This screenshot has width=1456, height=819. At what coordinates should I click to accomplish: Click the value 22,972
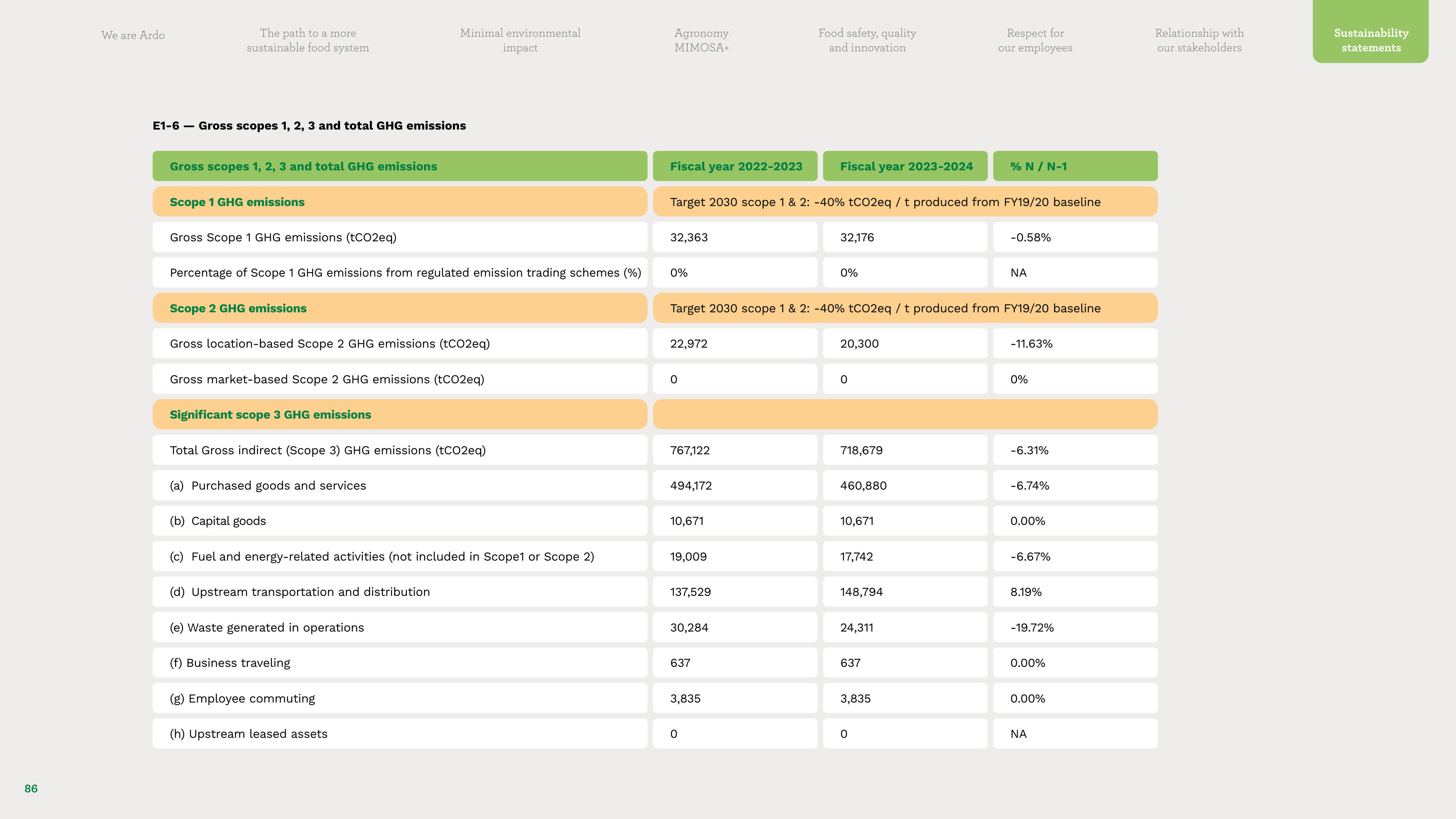[689, 344]
